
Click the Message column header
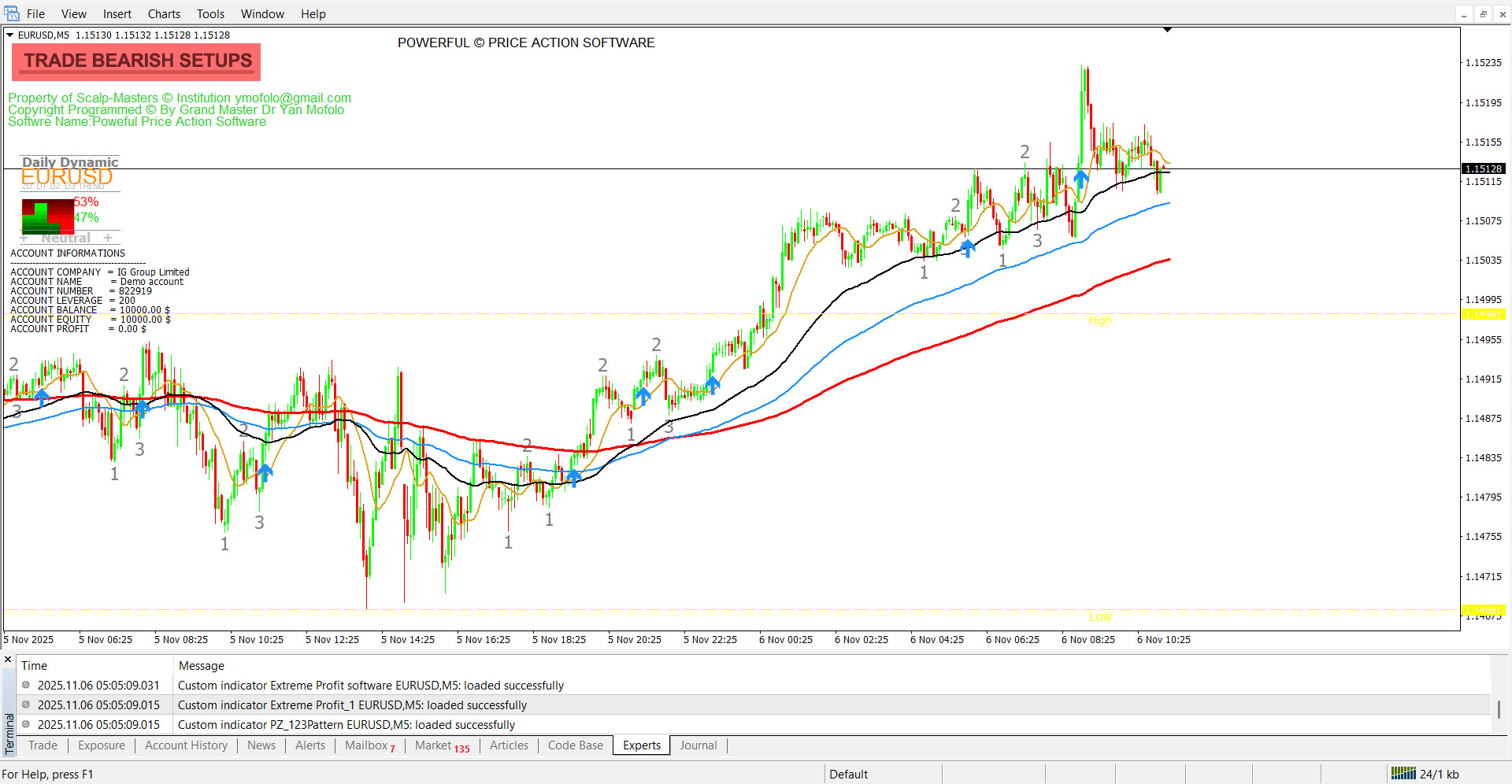[x=202, y=666]
